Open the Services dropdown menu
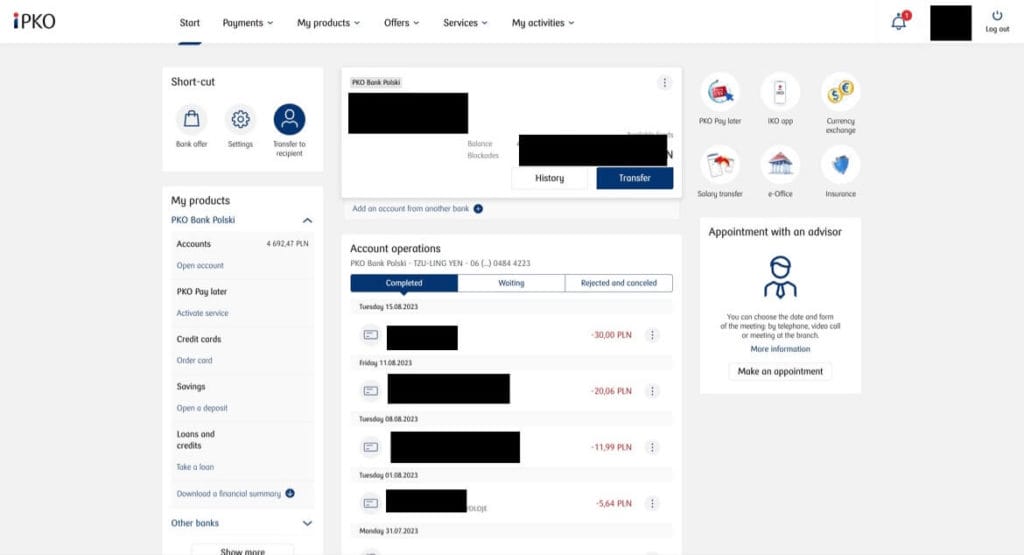Screen dimensions: 1024x555 tap(465, 23)
